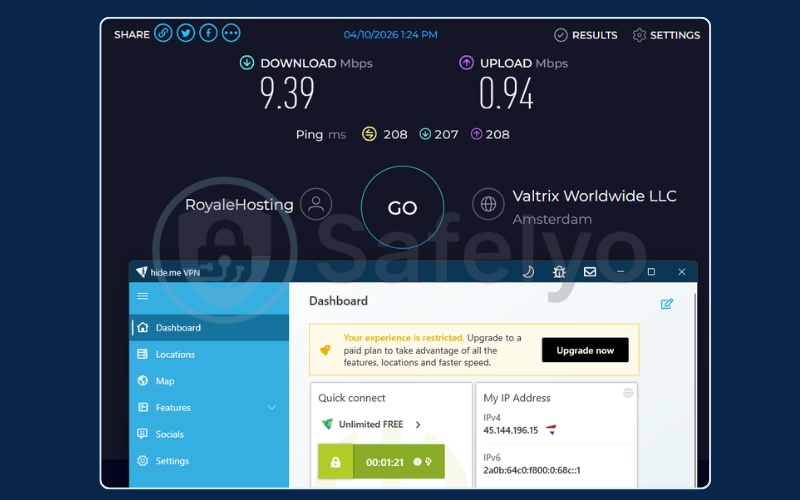Expand the Features chevron arrow
This screenshot has height=500, width=800.
272,407
